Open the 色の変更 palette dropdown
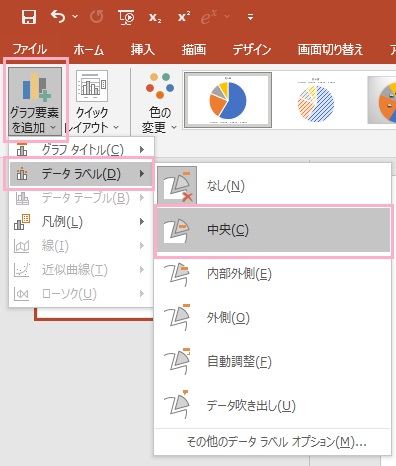 point(159,102)
